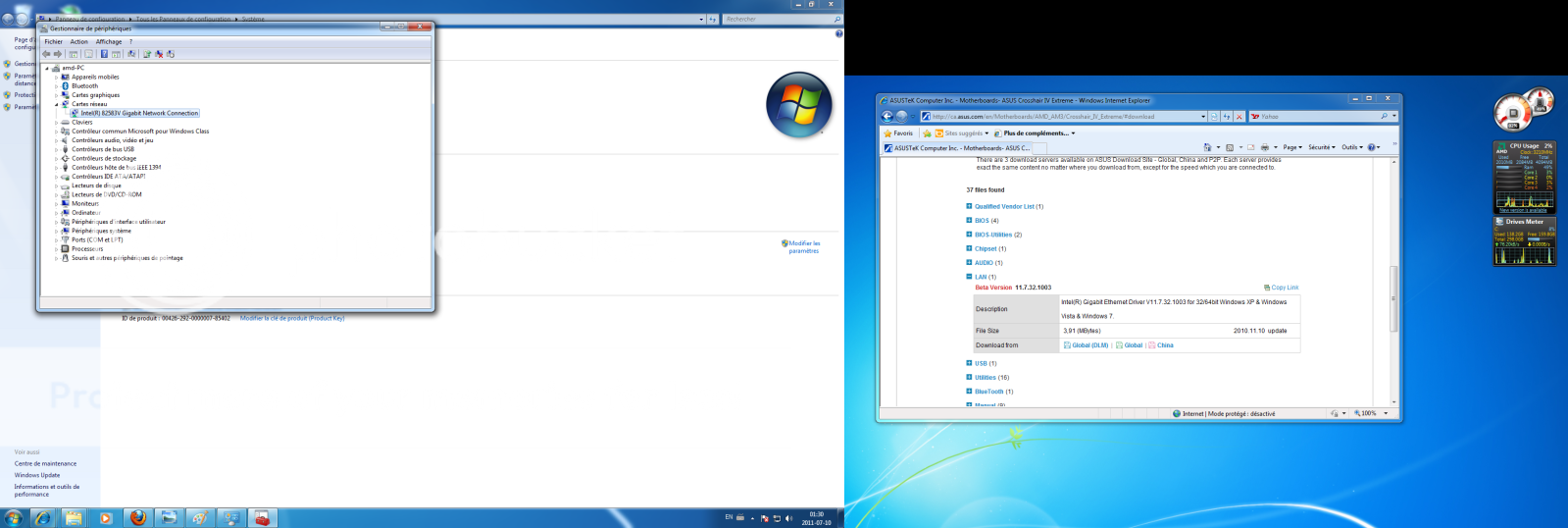This screenshot has width=1568, height=528.
Task: Expand the BIOS downloads section
Action: pyautogui.click(x=969, y=221)
